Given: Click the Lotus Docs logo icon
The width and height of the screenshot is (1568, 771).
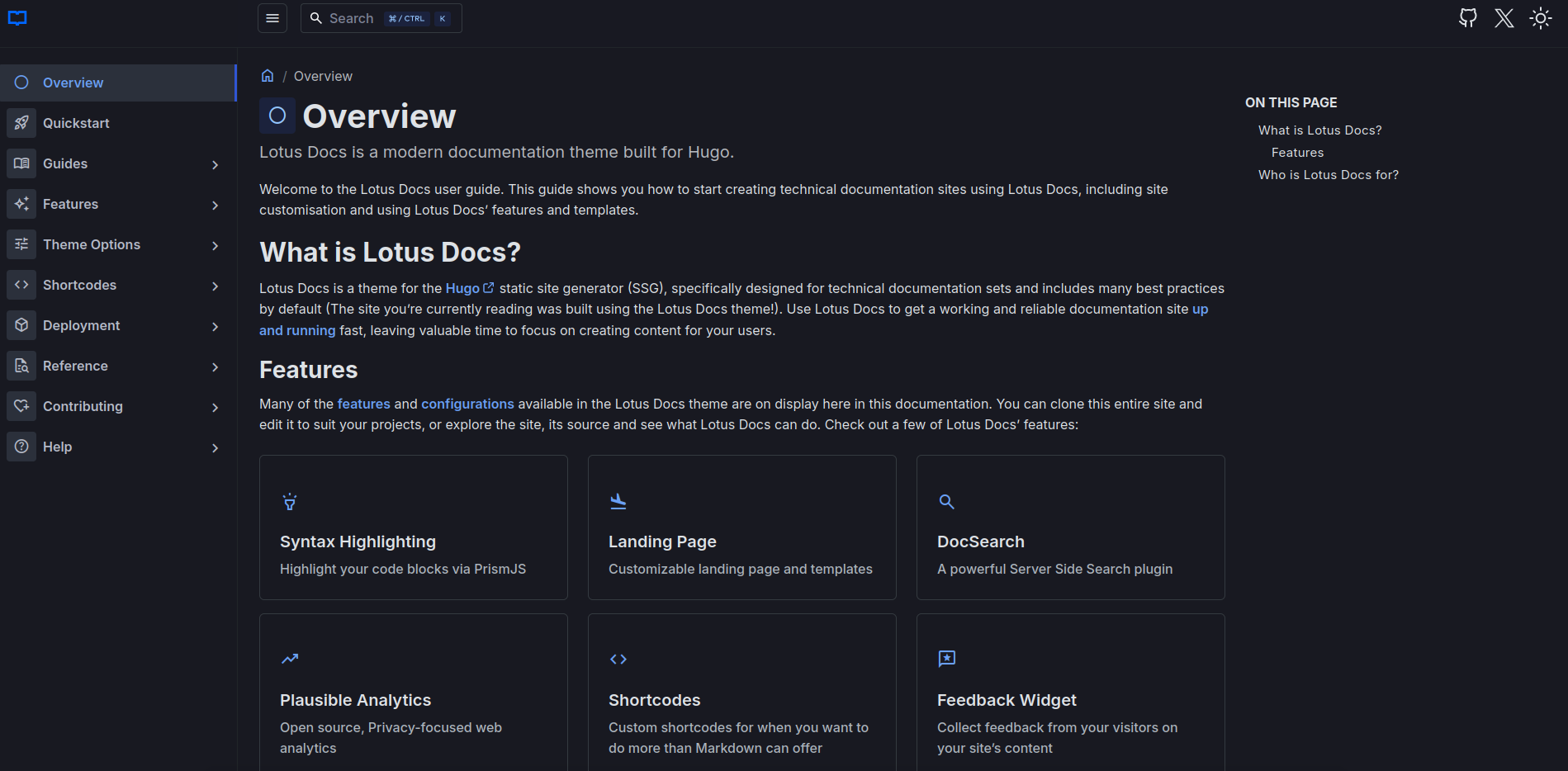Looking at the screenshot, I should (x=17, y=18).
